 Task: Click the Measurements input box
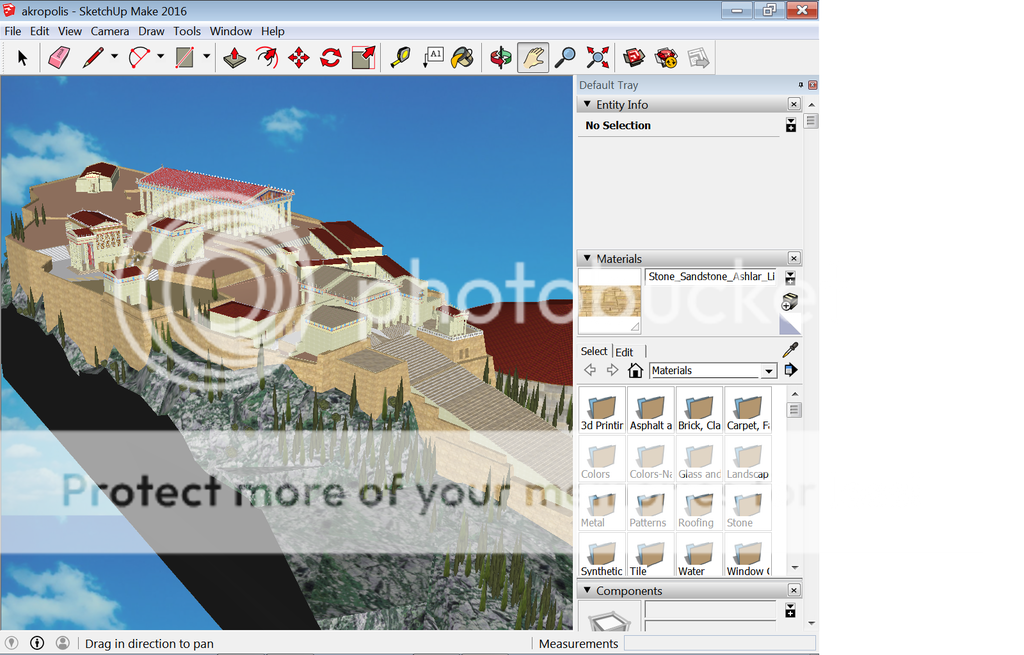coord(720,643)
